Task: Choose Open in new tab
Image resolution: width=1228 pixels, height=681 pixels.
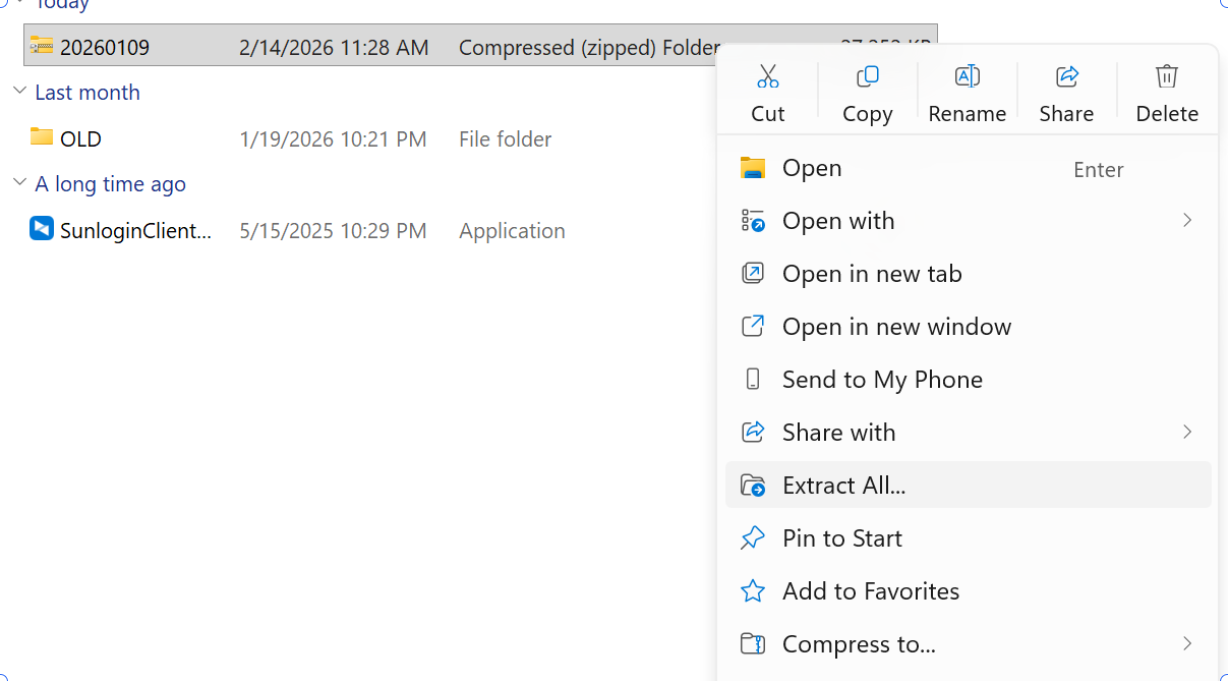Action: [871, 274]
